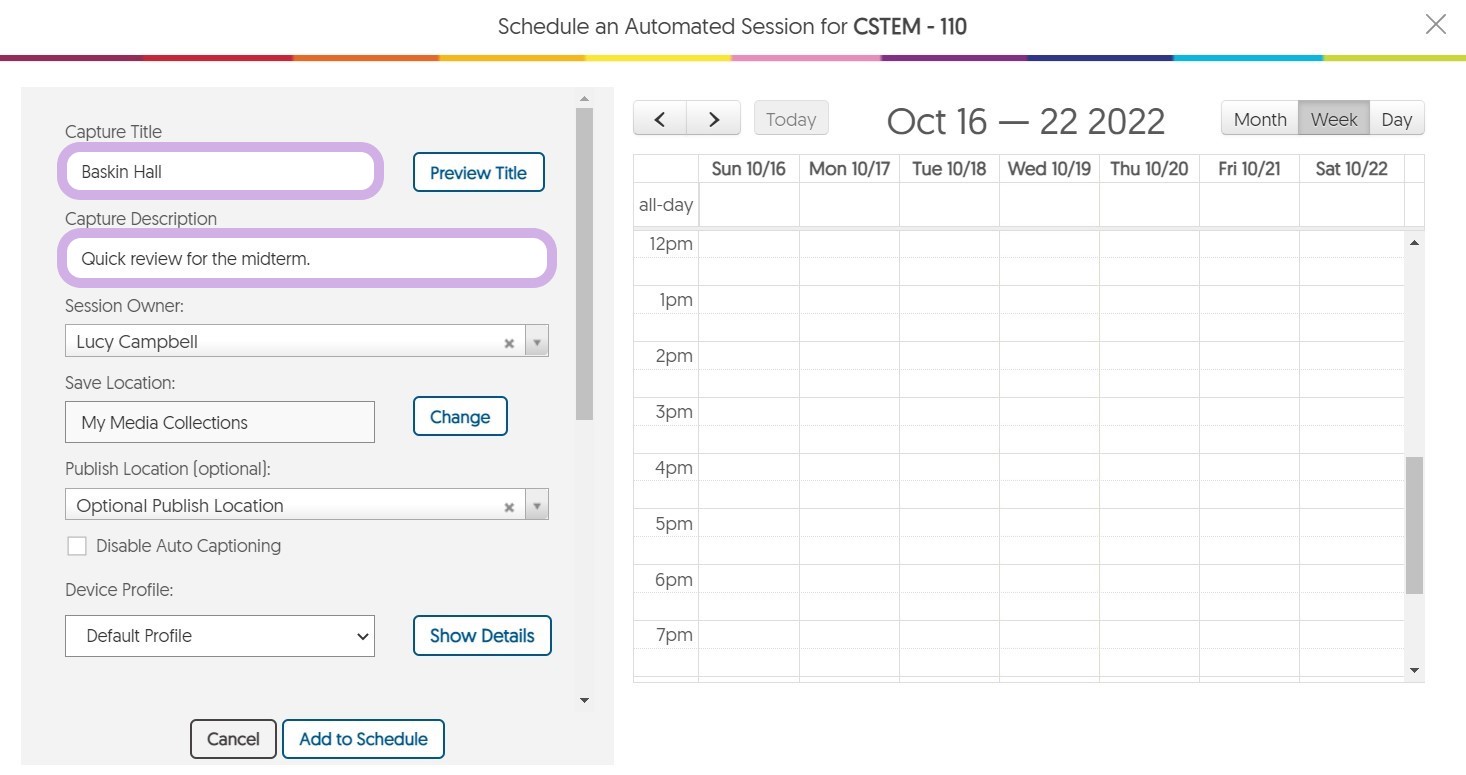Image resolution: width=1466 pixels, height=775 pixels.
Task: Click the Add to Schedule button
Action: (363, 739)
